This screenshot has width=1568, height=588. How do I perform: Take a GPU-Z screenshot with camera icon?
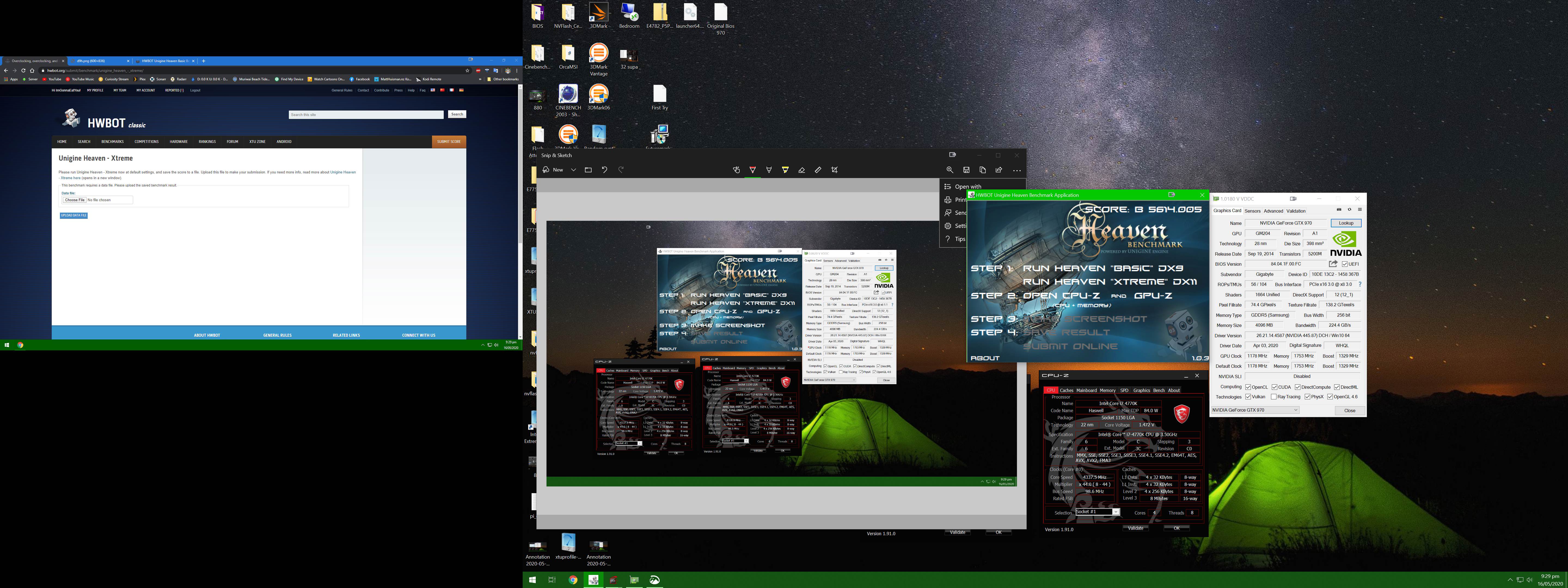(1339, 209)
